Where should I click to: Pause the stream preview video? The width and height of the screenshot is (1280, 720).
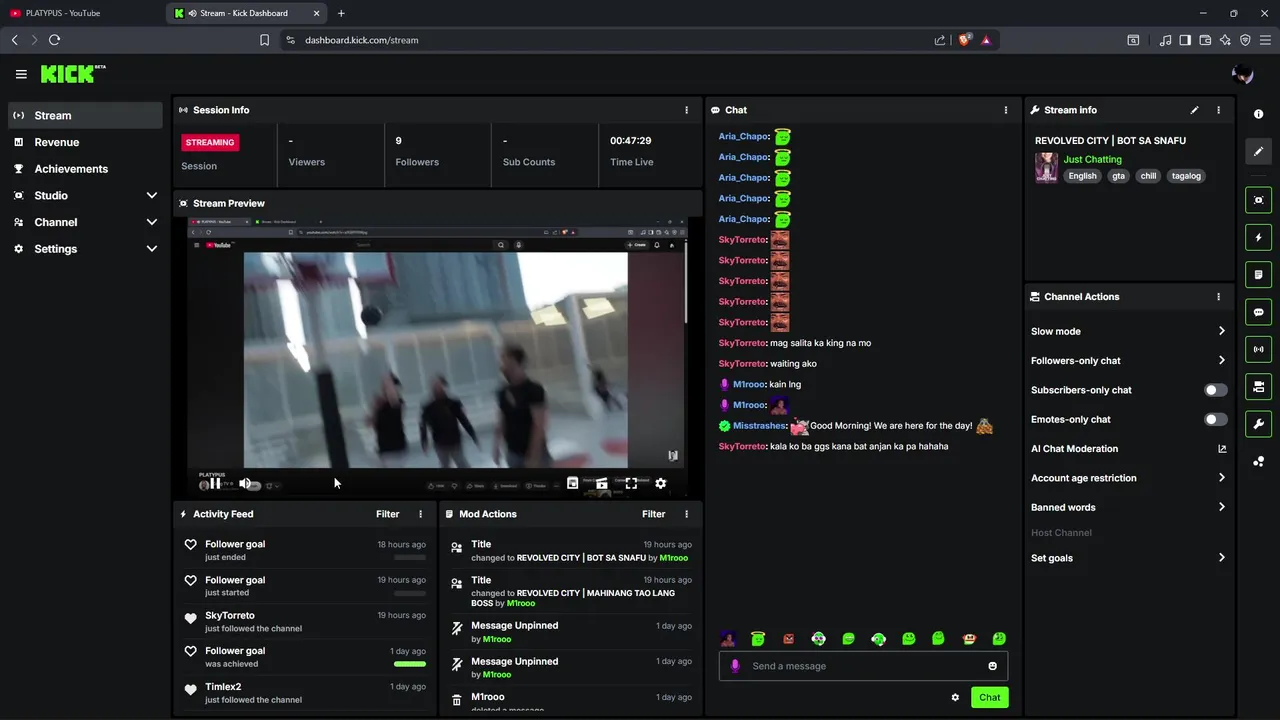point(215,484)
